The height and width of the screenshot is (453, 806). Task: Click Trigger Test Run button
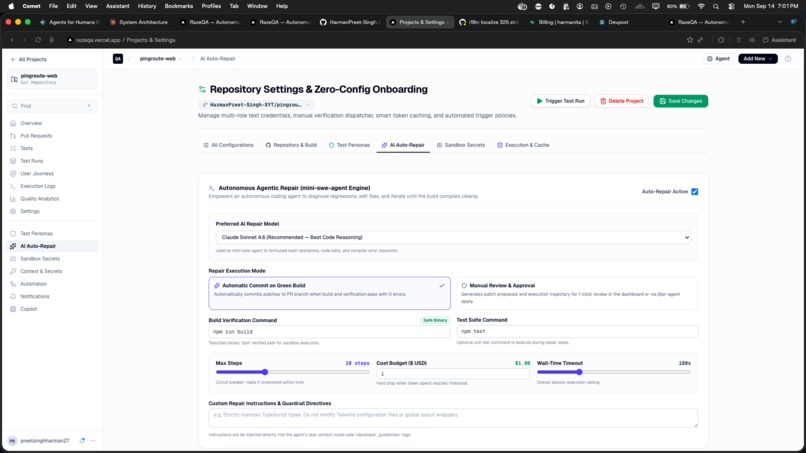point(560,101)
